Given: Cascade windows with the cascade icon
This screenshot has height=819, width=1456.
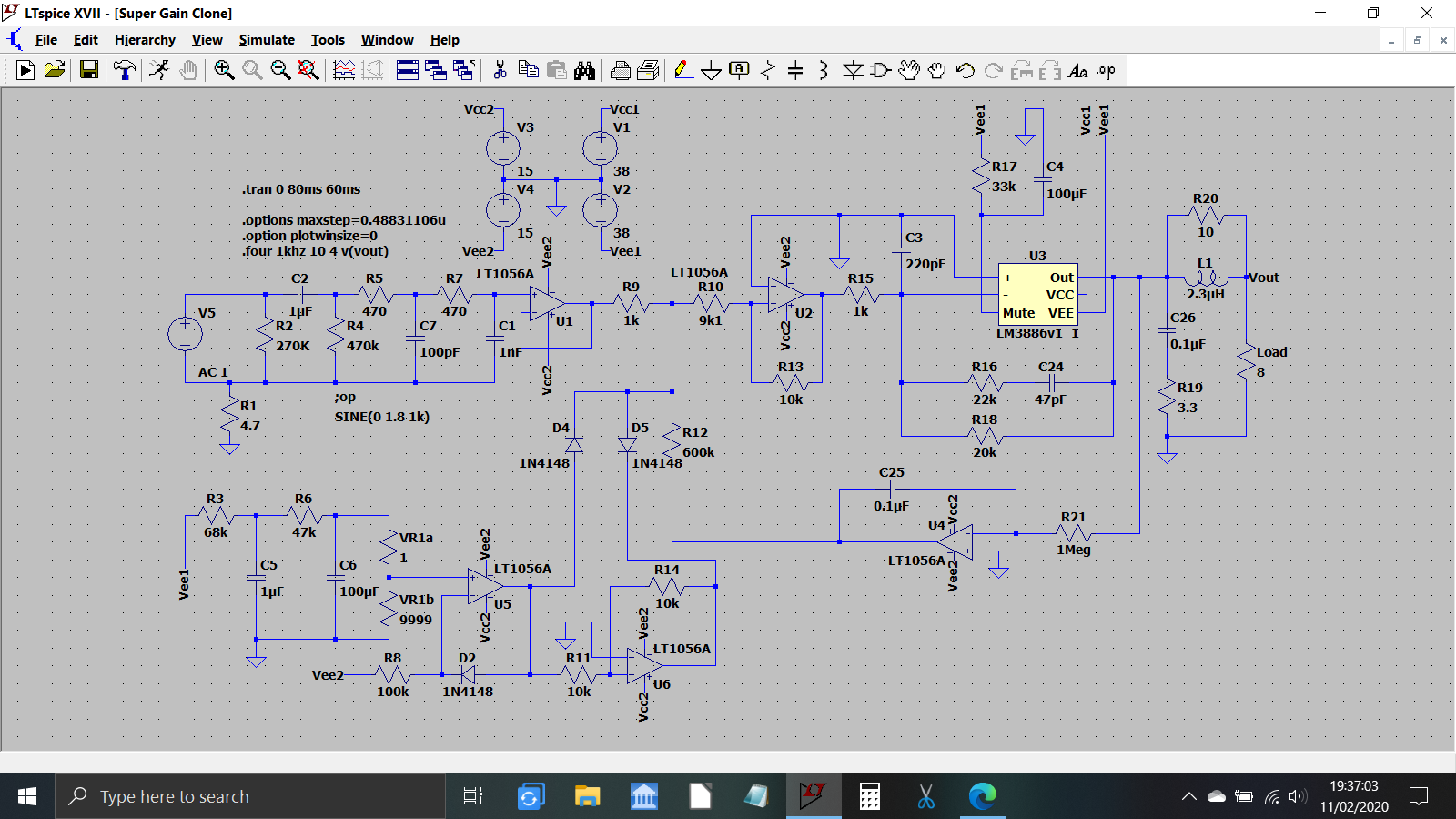Looking at the screenshot, I should (436, 70).
